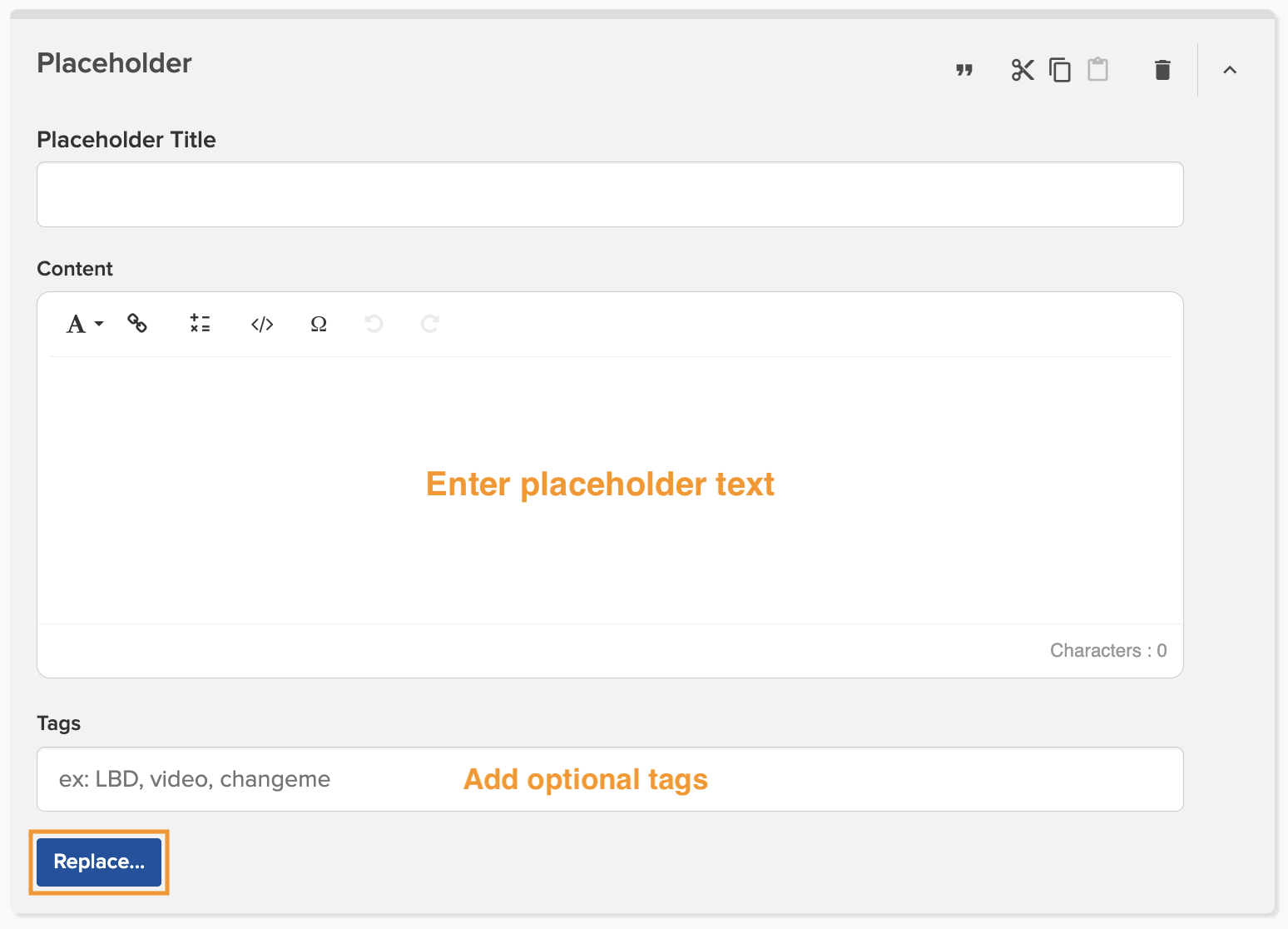Click the redo arrow in the editor toolbar
1288x929 pixels.
click(429, 324)
